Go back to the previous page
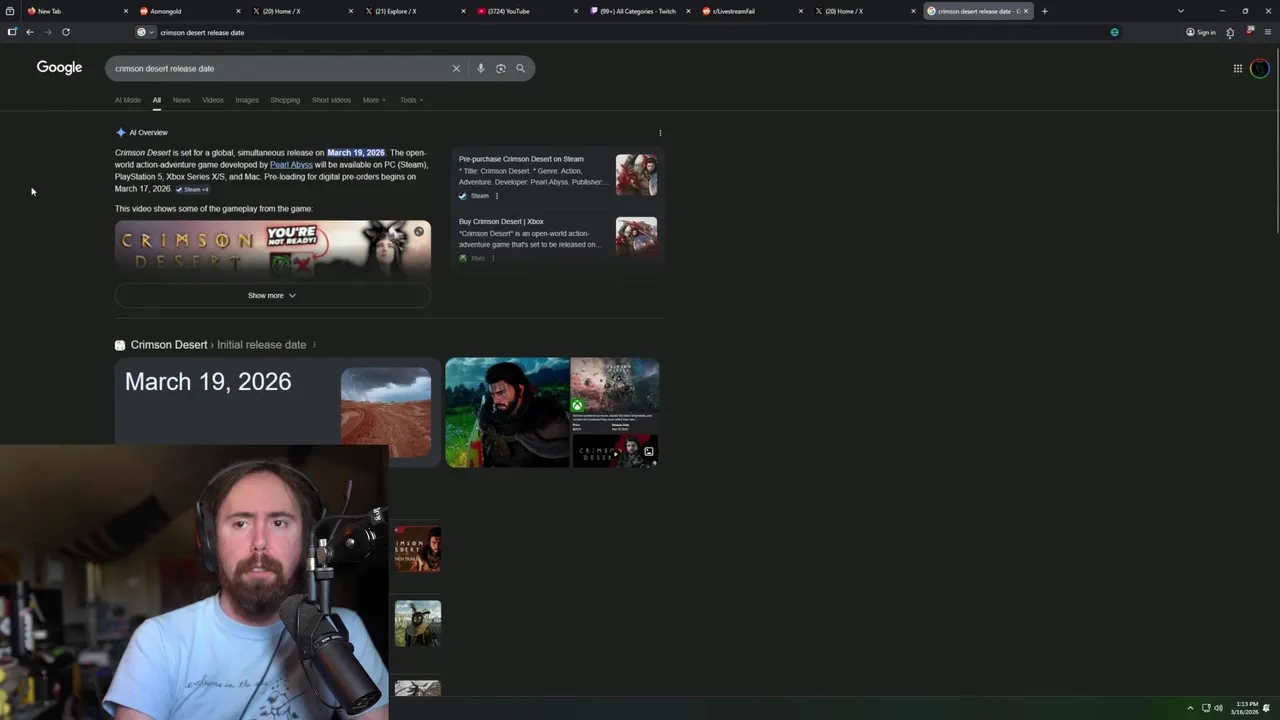The height and width of the screenshot is (720, 1280). click(x=30, y=32)
